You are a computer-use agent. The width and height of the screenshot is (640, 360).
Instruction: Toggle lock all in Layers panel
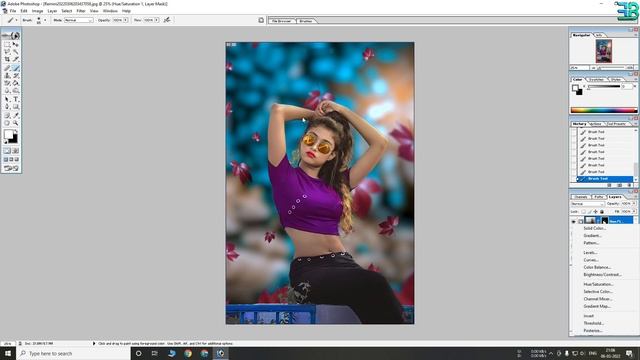click(602, 211)
